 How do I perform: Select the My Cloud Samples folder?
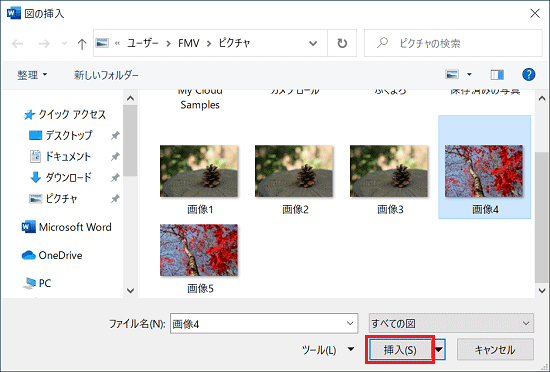tap(200, 99)
